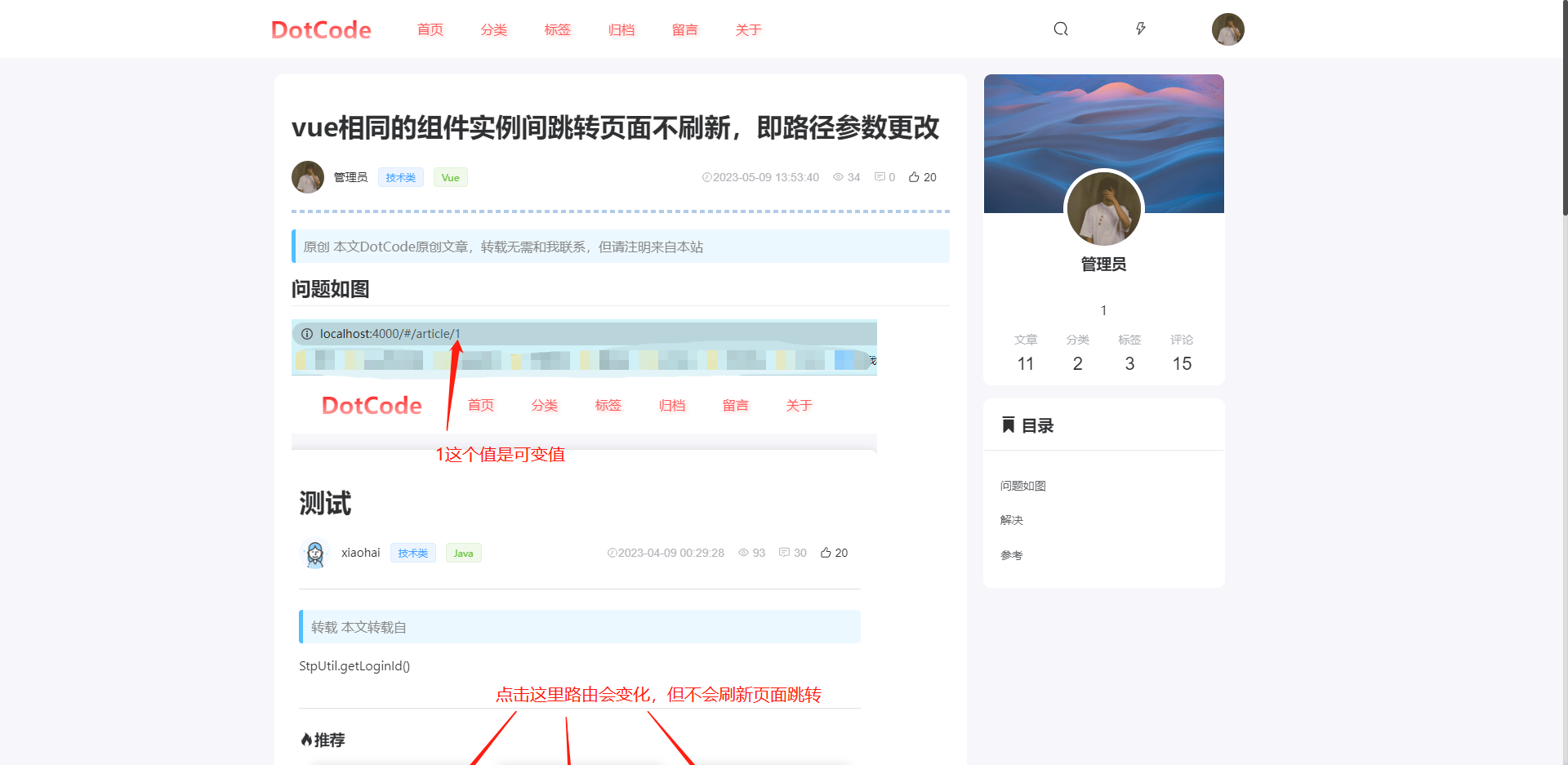Navigate to the 标签 page
This screenshot has height=765, width=1568.
pyautogui.click(x=558, y=30)
